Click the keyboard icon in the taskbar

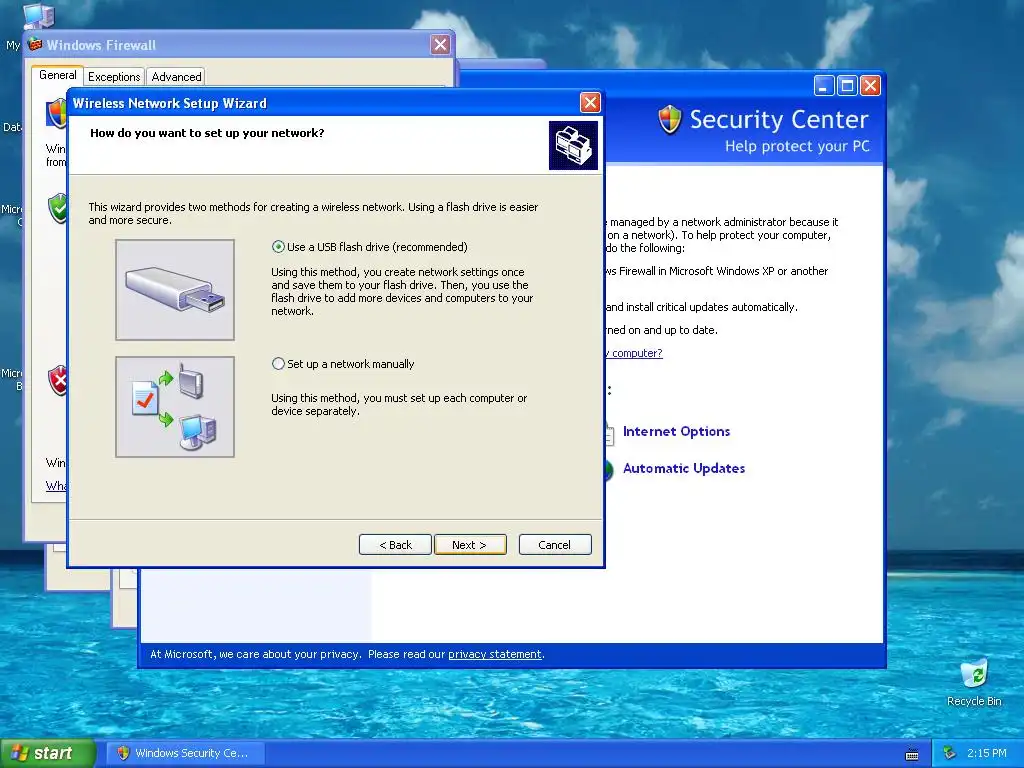coord(912,754)
